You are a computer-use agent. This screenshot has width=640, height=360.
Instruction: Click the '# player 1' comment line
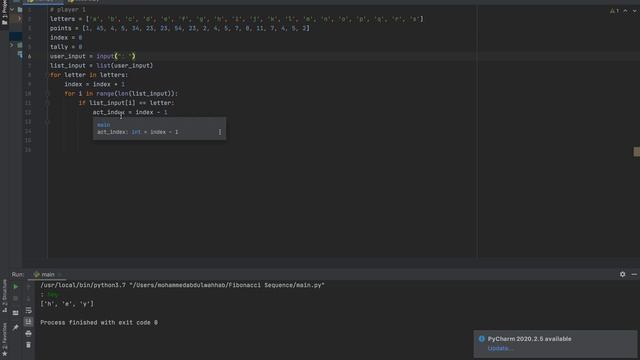(68, 9)
